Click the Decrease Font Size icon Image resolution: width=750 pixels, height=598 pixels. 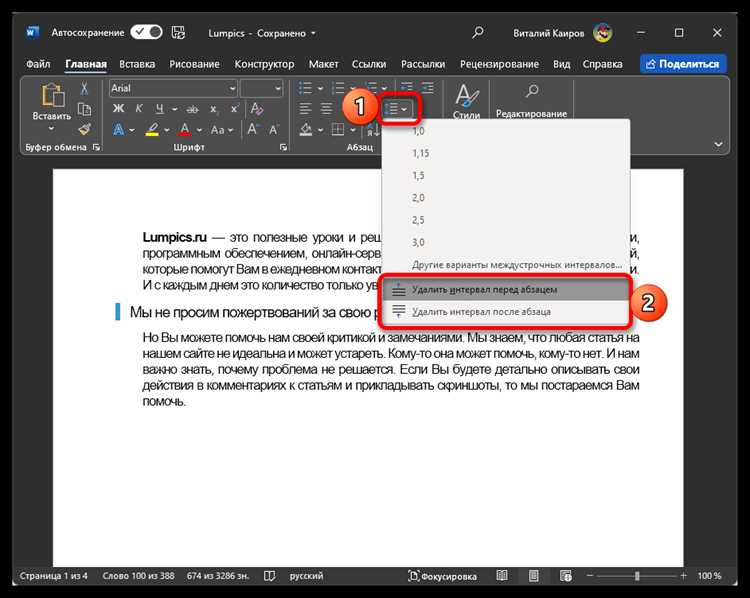click(274, 129)
